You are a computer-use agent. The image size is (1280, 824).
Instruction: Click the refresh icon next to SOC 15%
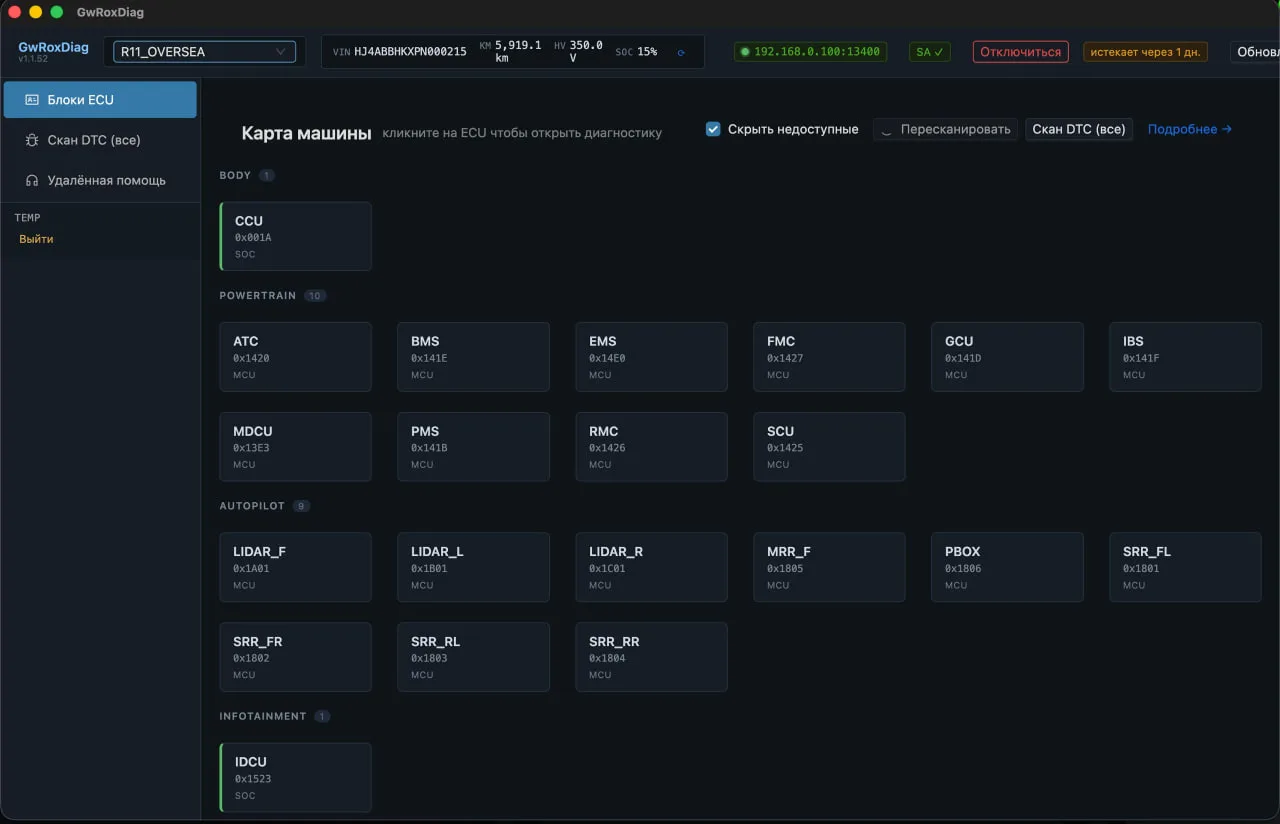pos(681,52)
